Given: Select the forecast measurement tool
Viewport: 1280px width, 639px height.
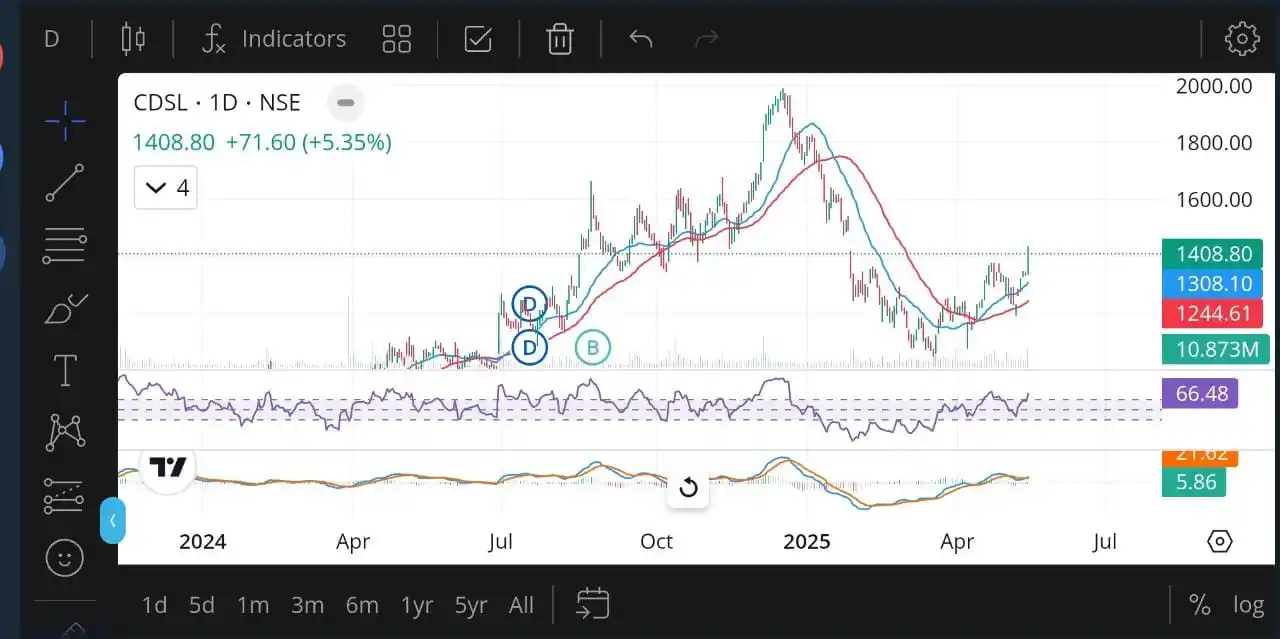Looking at the screenshot, I should coord(65,496).
